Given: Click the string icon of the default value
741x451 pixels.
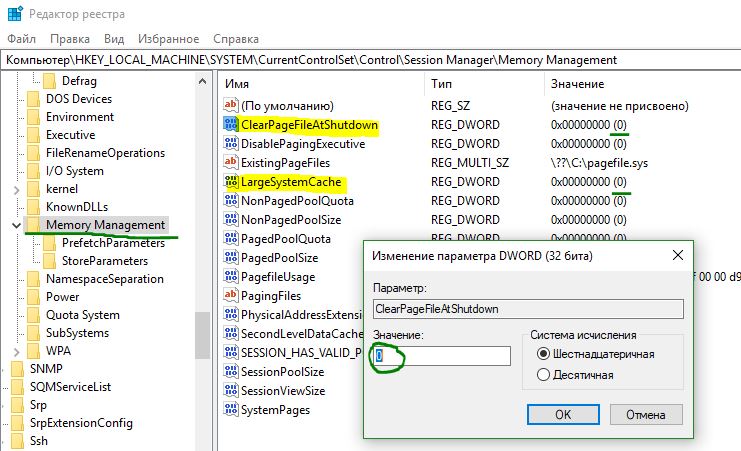Looking at the screenshot, I should (231, 106).
